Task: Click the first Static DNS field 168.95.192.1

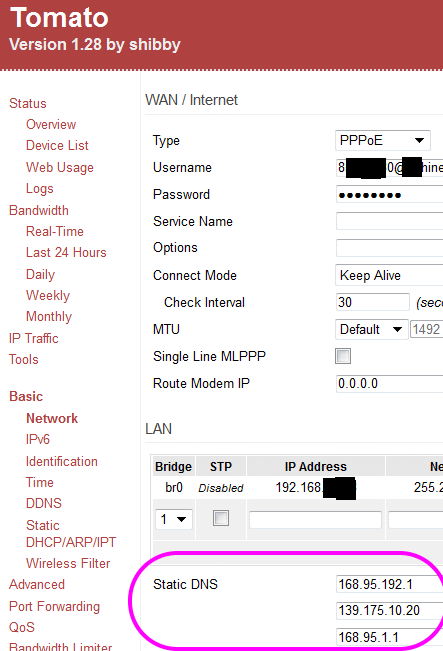Action: [x=389, y=584]
